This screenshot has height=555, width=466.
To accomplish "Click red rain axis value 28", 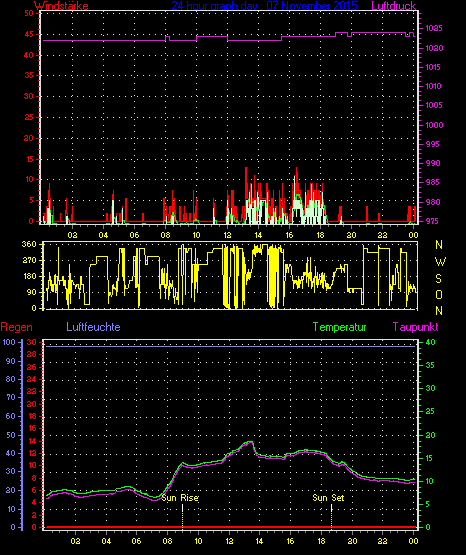I will coord(31,354).
